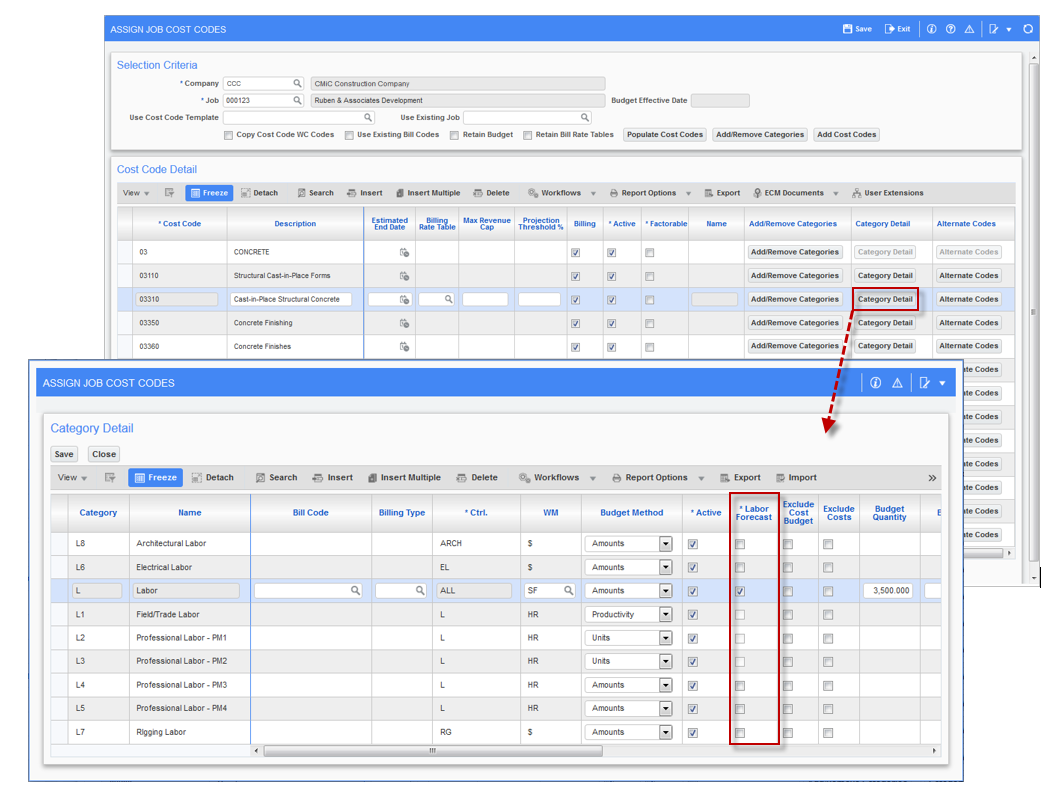Image resolution: width=1061 pixels, height=800 pixels.
Task: Click Add/Remove Categories on row 03350
Action: coord(795,323)
